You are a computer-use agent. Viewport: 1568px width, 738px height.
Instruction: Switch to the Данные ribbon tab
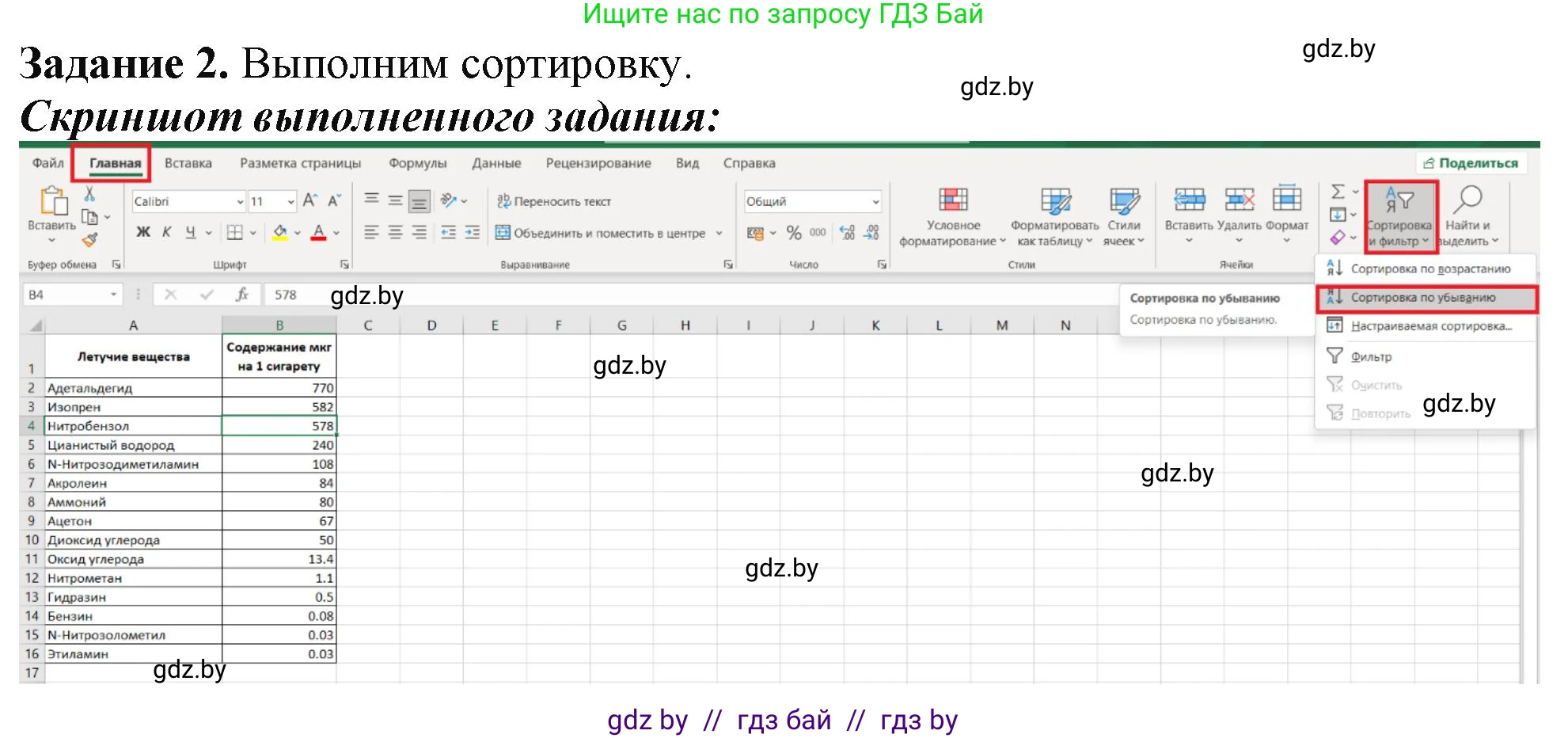496,163
